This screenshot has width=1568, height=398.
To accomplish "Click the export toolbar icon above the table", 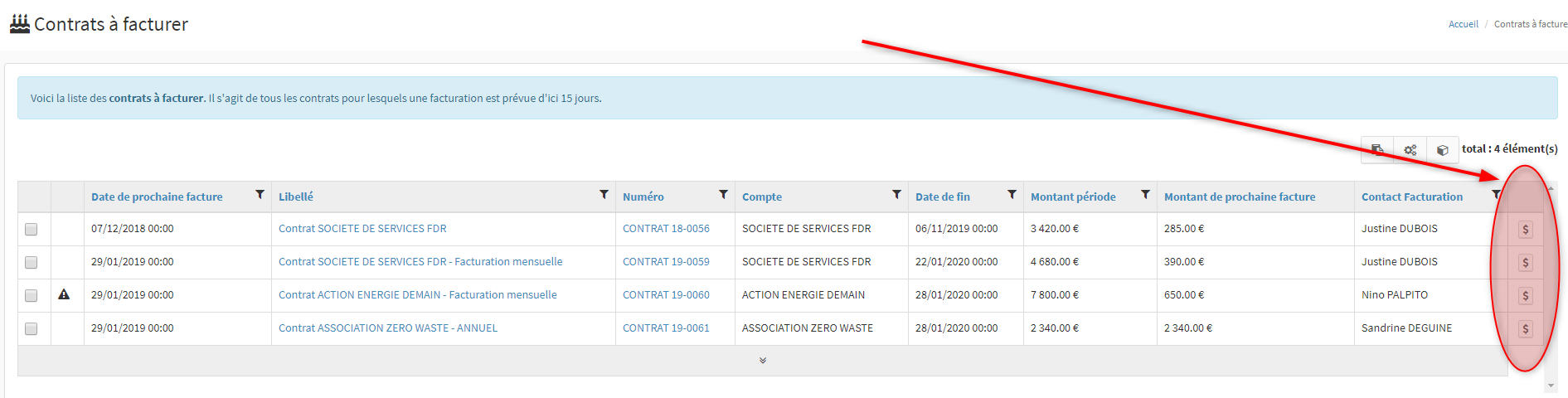I will (x=1377, y=149).
